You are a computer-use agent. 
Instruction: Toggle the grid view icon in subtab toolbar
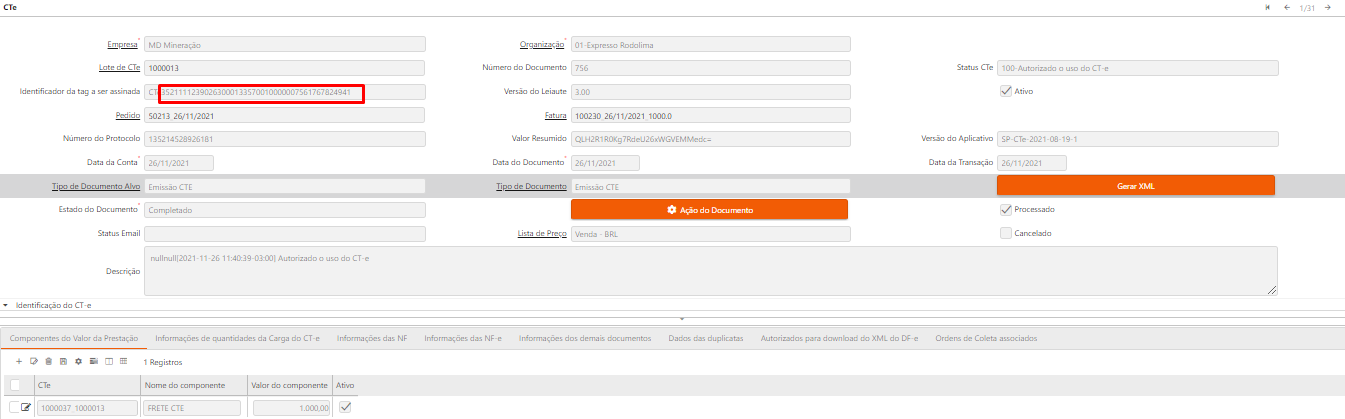point(123,361)
